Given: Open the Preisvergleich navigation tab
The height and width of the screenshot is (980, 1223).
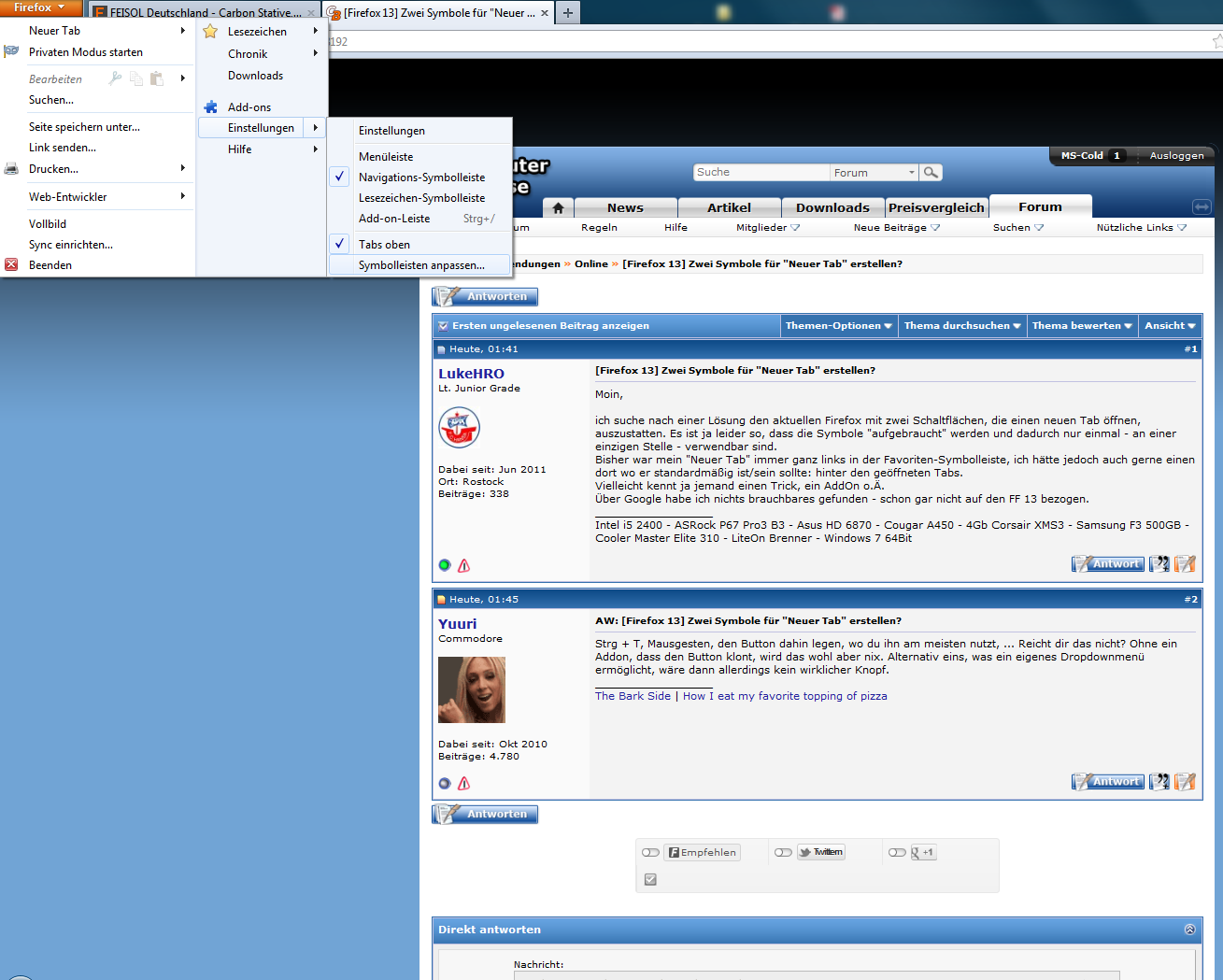Looking at the screenshot, I should tap(936, 207).
